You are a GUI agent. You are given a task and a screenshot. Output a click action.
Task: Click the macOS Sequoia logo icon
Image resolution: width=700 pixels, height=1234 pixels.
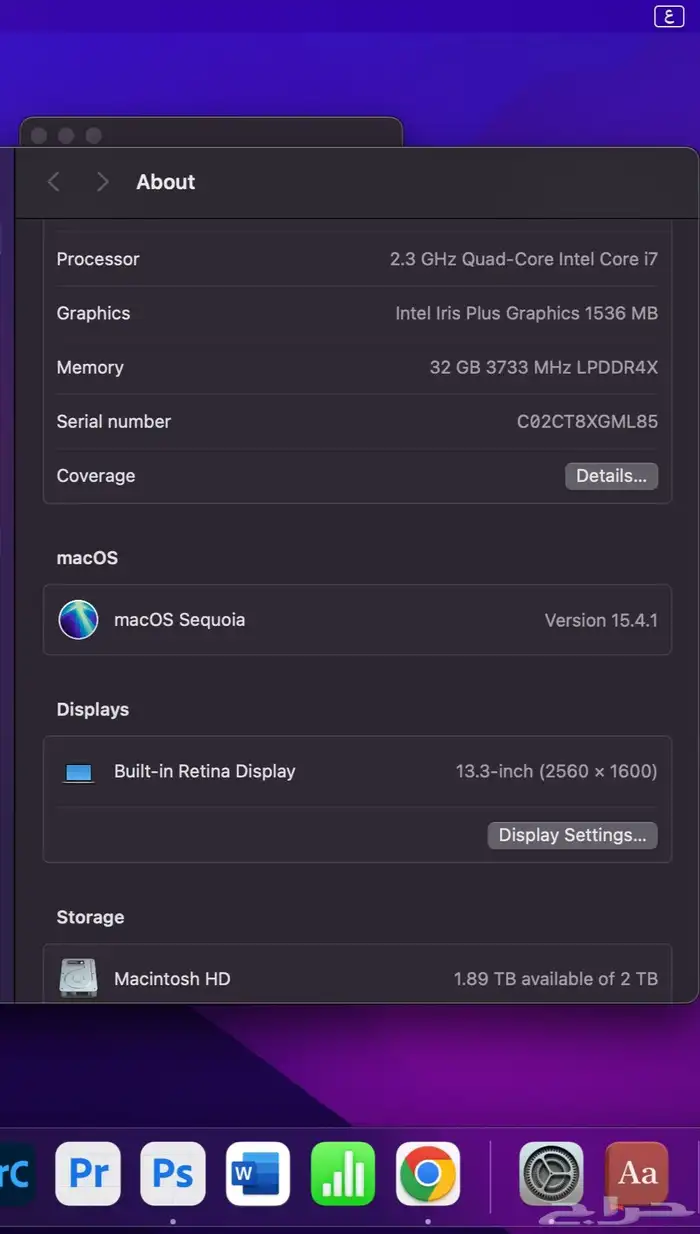(x=78, y=620)
